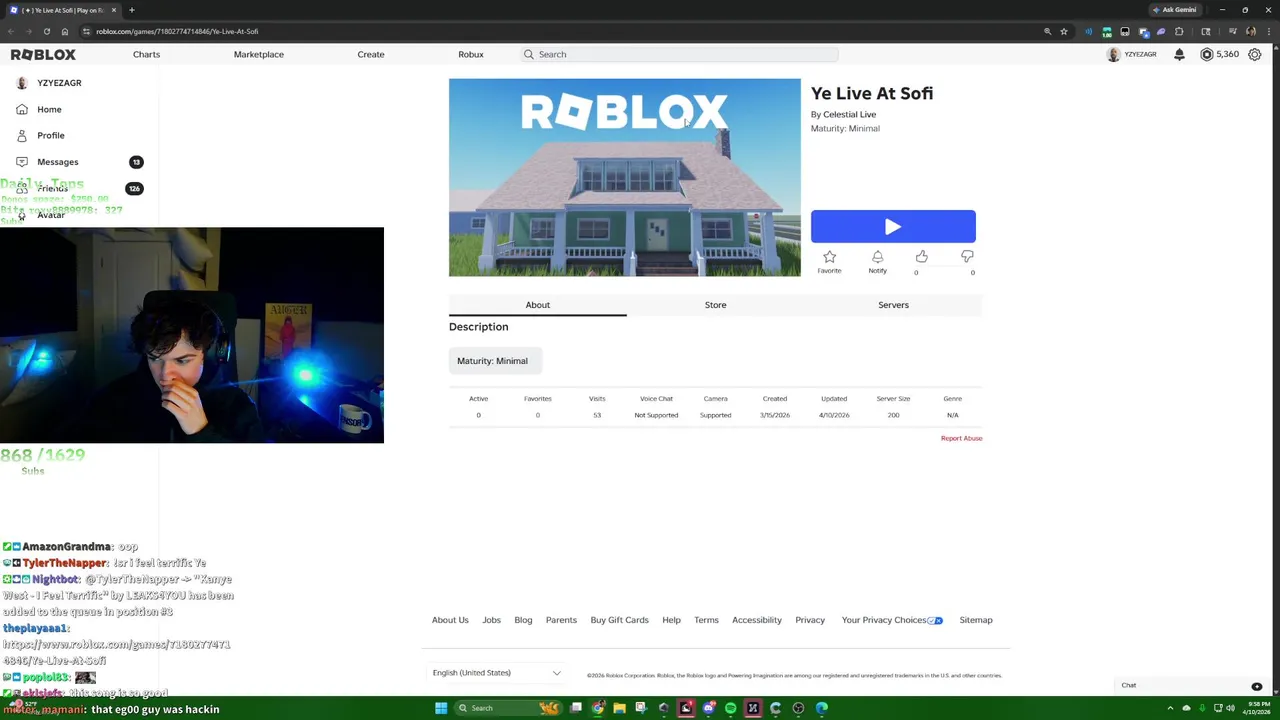This screenshot has width=1280, height=720.
Task: Start the game with the blue play button
Action: 893,226
